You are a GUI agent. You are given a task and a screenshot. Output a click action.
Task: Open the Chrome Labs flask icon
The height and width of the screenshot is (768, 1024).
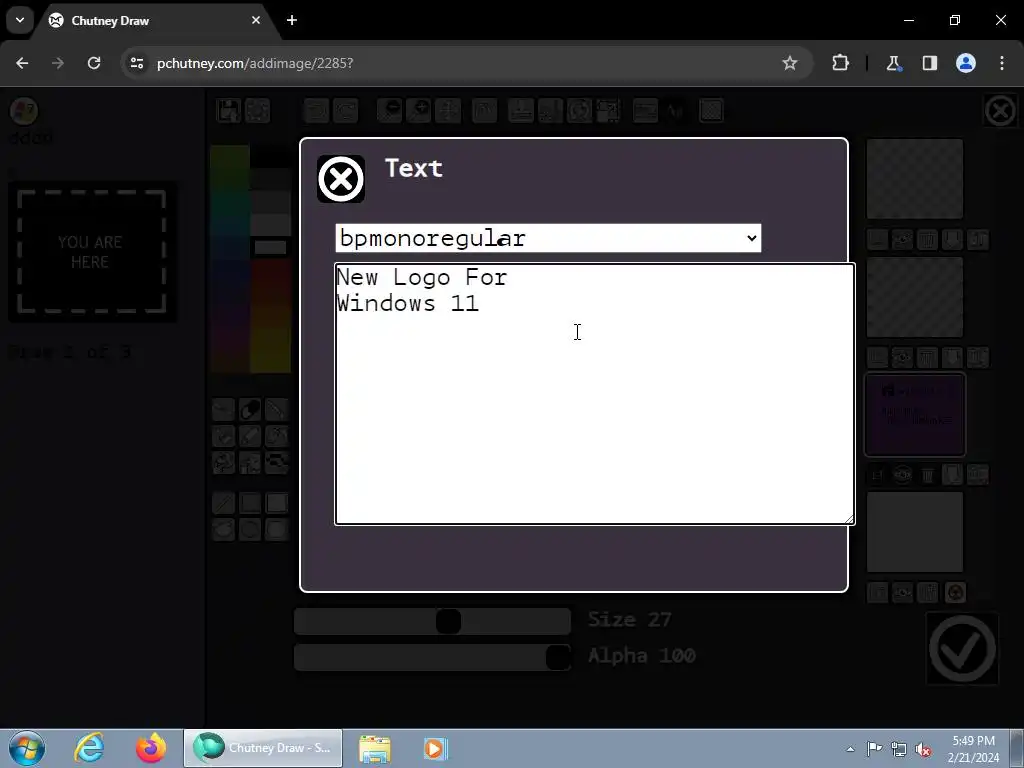point(893,63)
